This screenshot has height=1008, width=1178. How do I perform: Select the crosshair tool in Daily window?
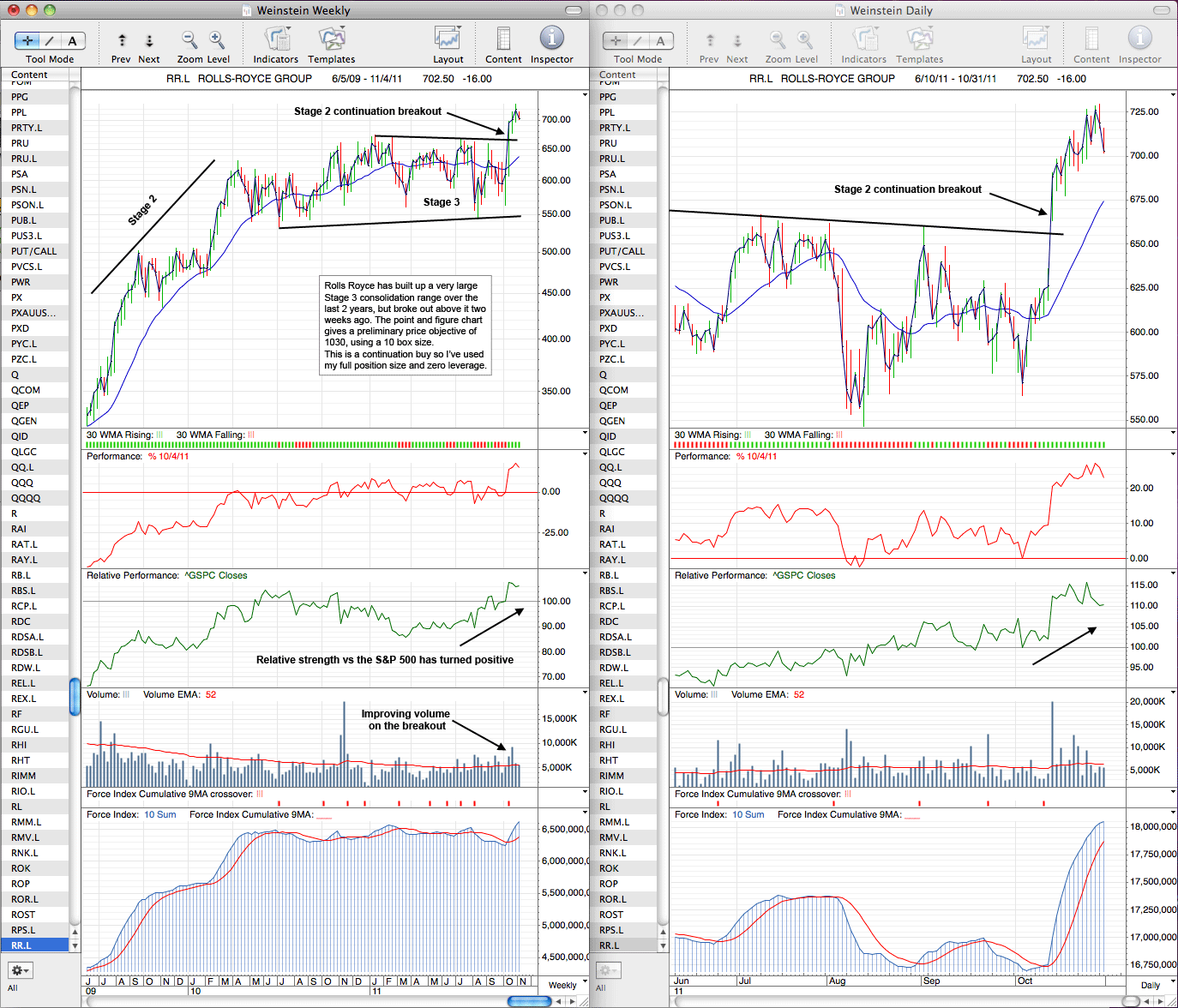(x=616, y=40)
